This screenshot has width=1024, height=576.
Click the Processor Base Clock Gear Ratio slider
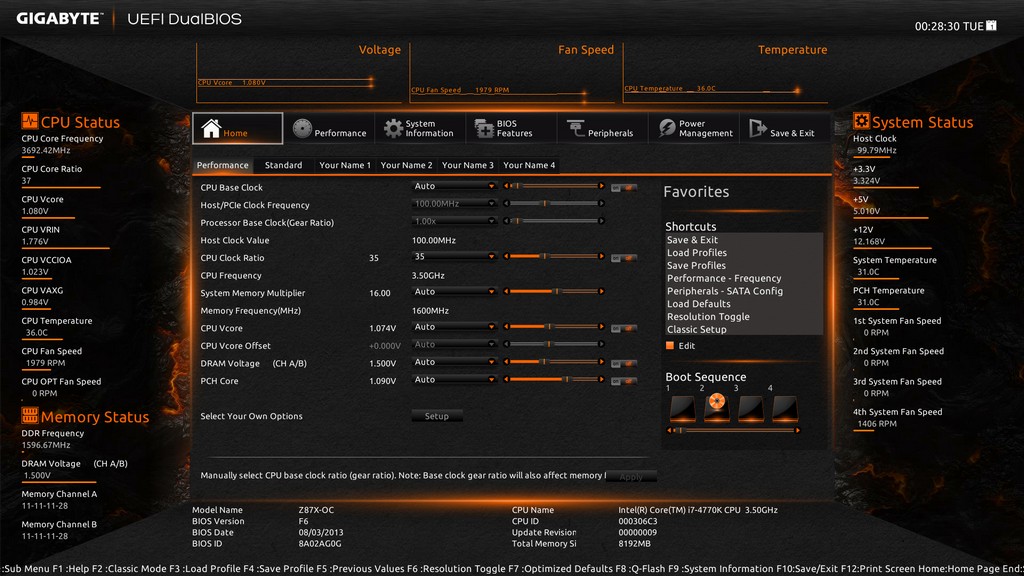pos(554,221)
